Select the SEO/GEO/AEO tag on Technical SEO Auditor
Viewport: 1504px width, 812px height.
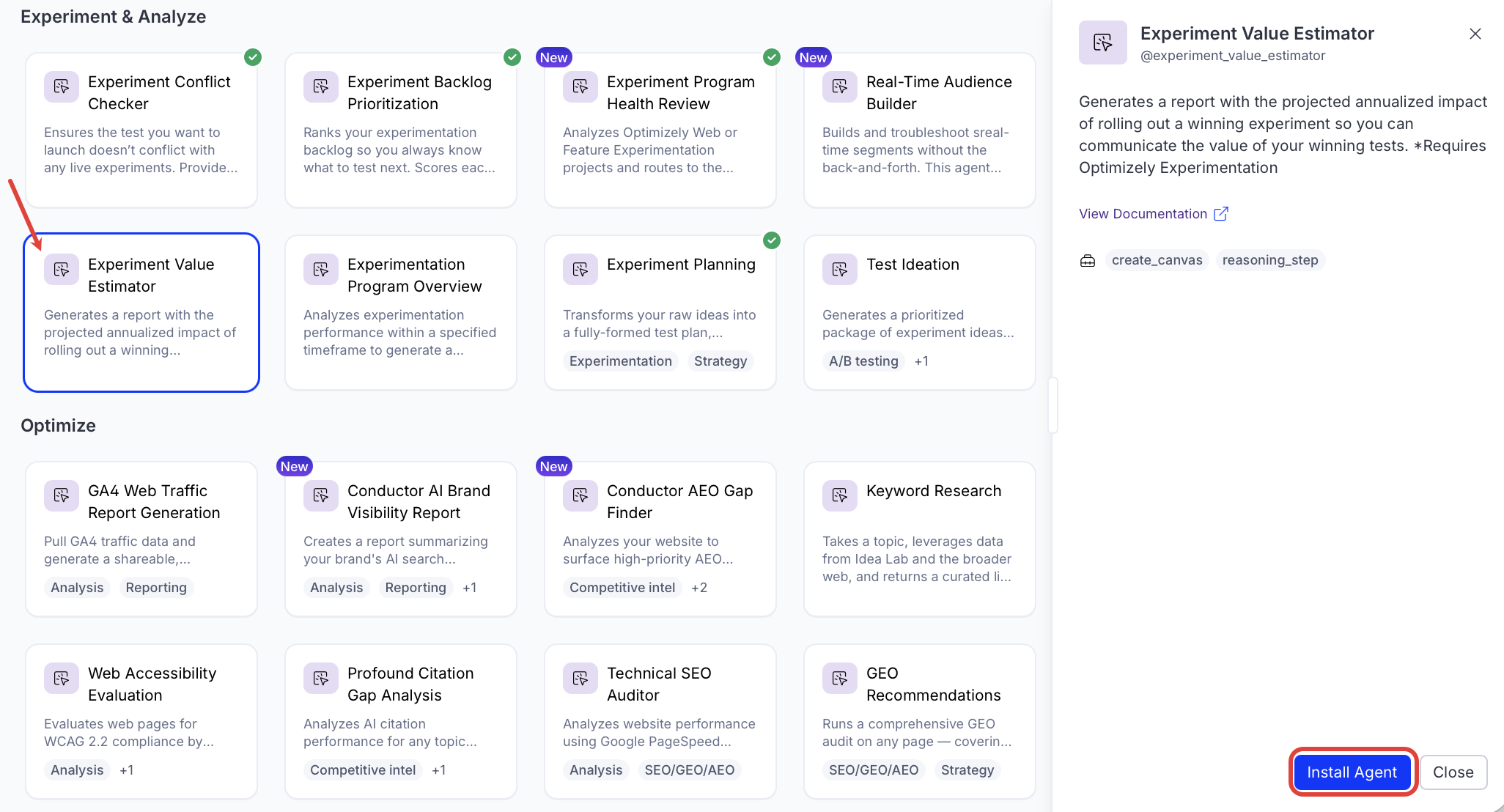689,770
